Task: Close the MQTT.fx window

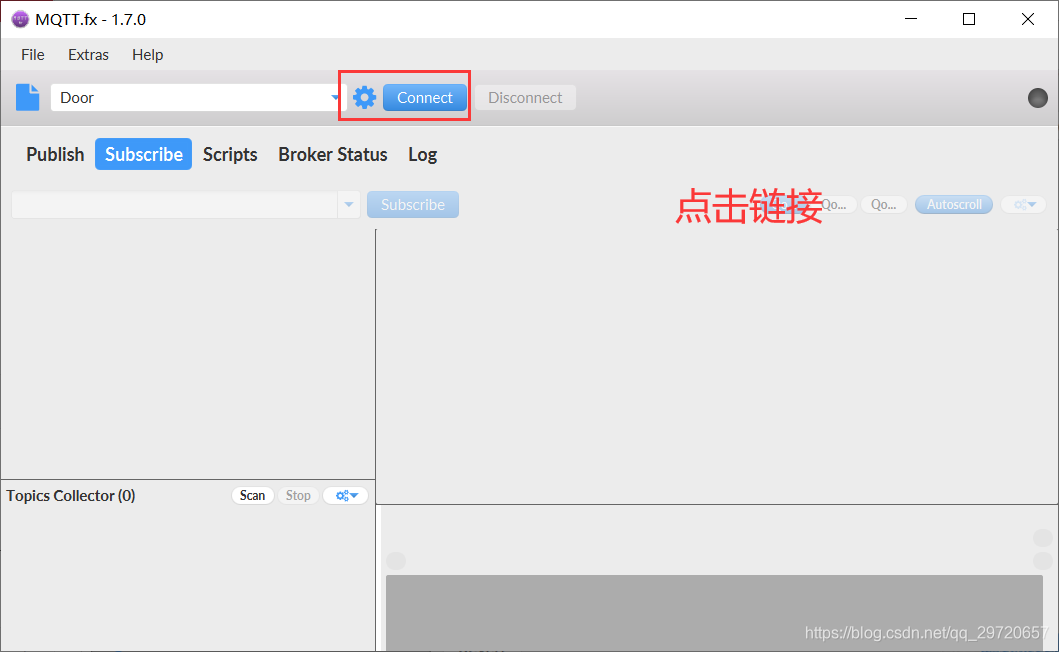Action: [1028, 19]
